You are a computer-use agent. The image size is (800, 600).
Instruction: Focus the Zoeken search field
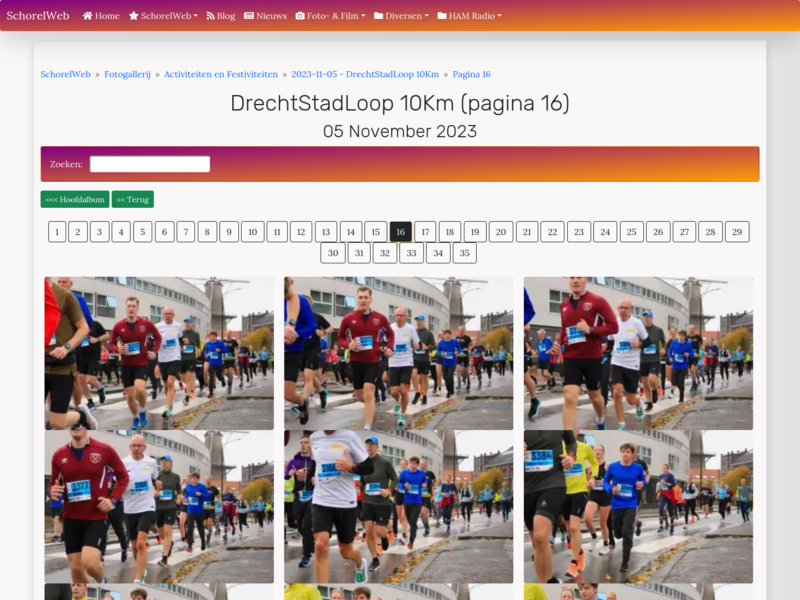tap(150, 164)
